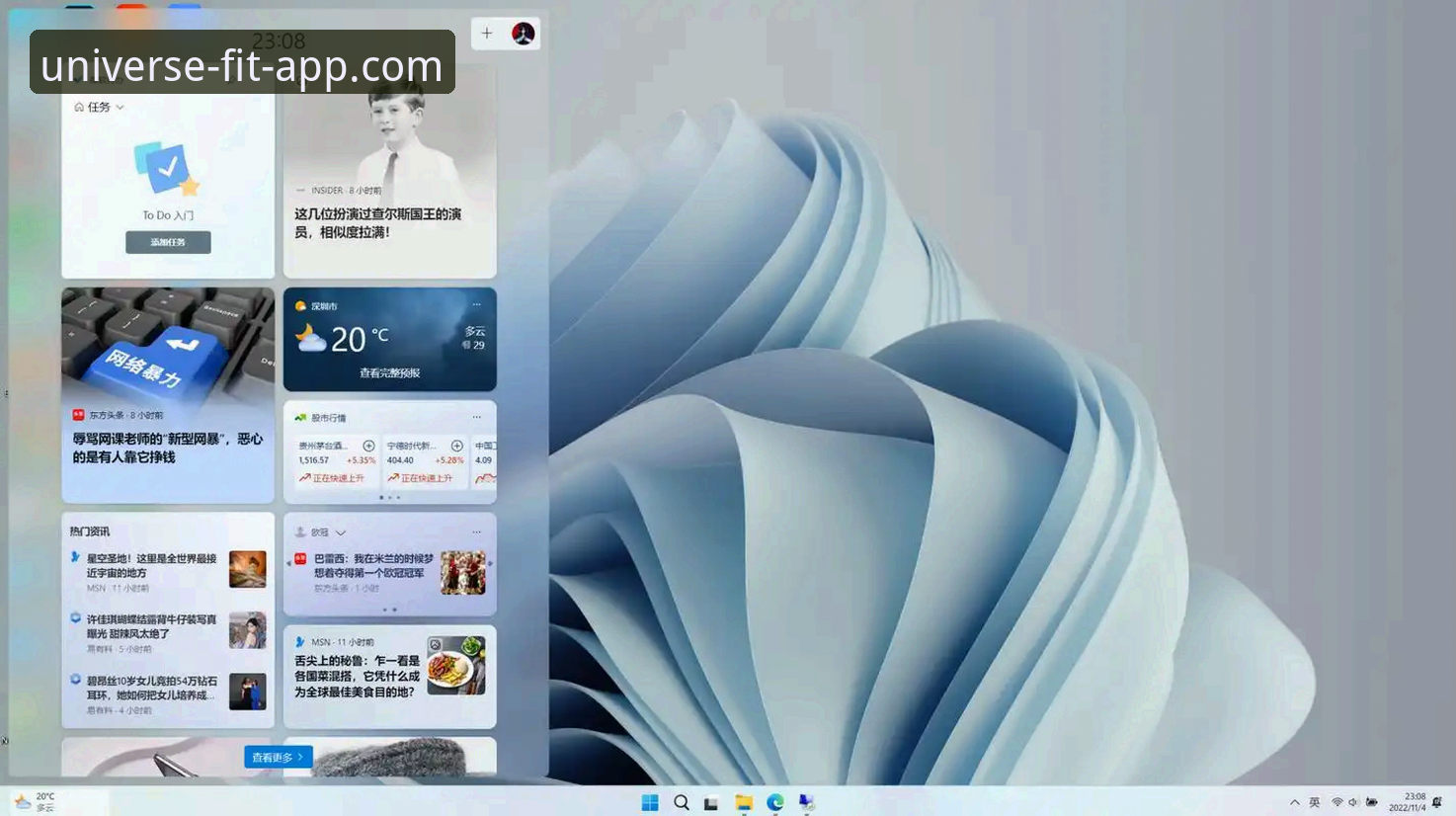Open the MSN 舌尖上的秘鲁 food article

tap(357, 677)
